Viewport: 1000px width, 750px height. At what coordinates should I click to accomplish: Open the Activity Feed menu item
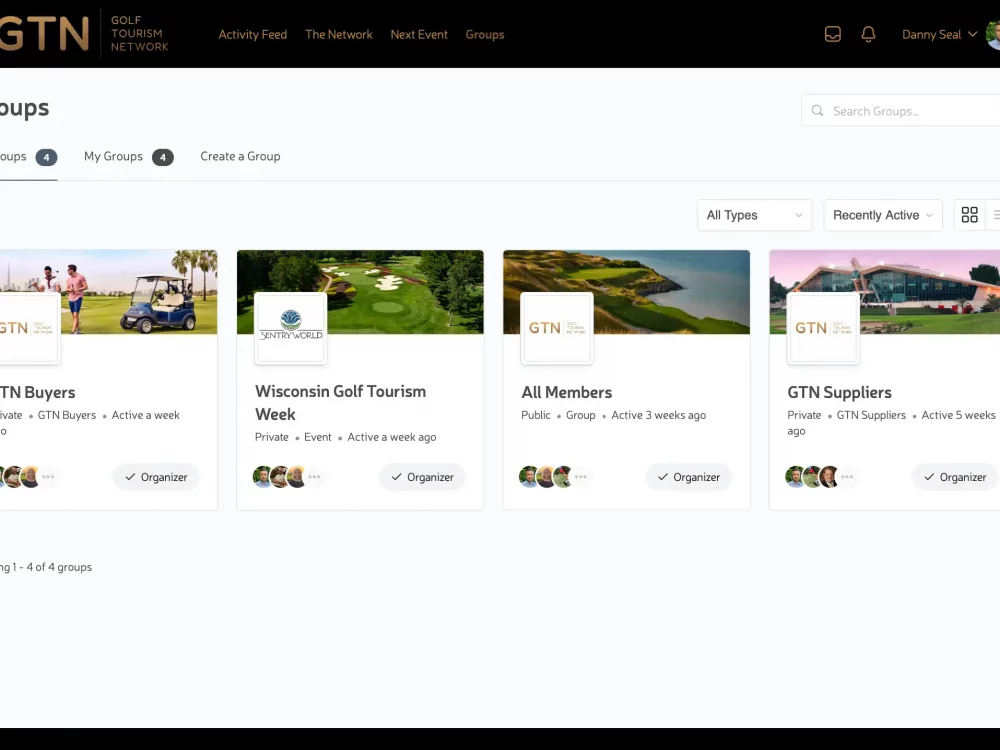(x=252, y=34)
